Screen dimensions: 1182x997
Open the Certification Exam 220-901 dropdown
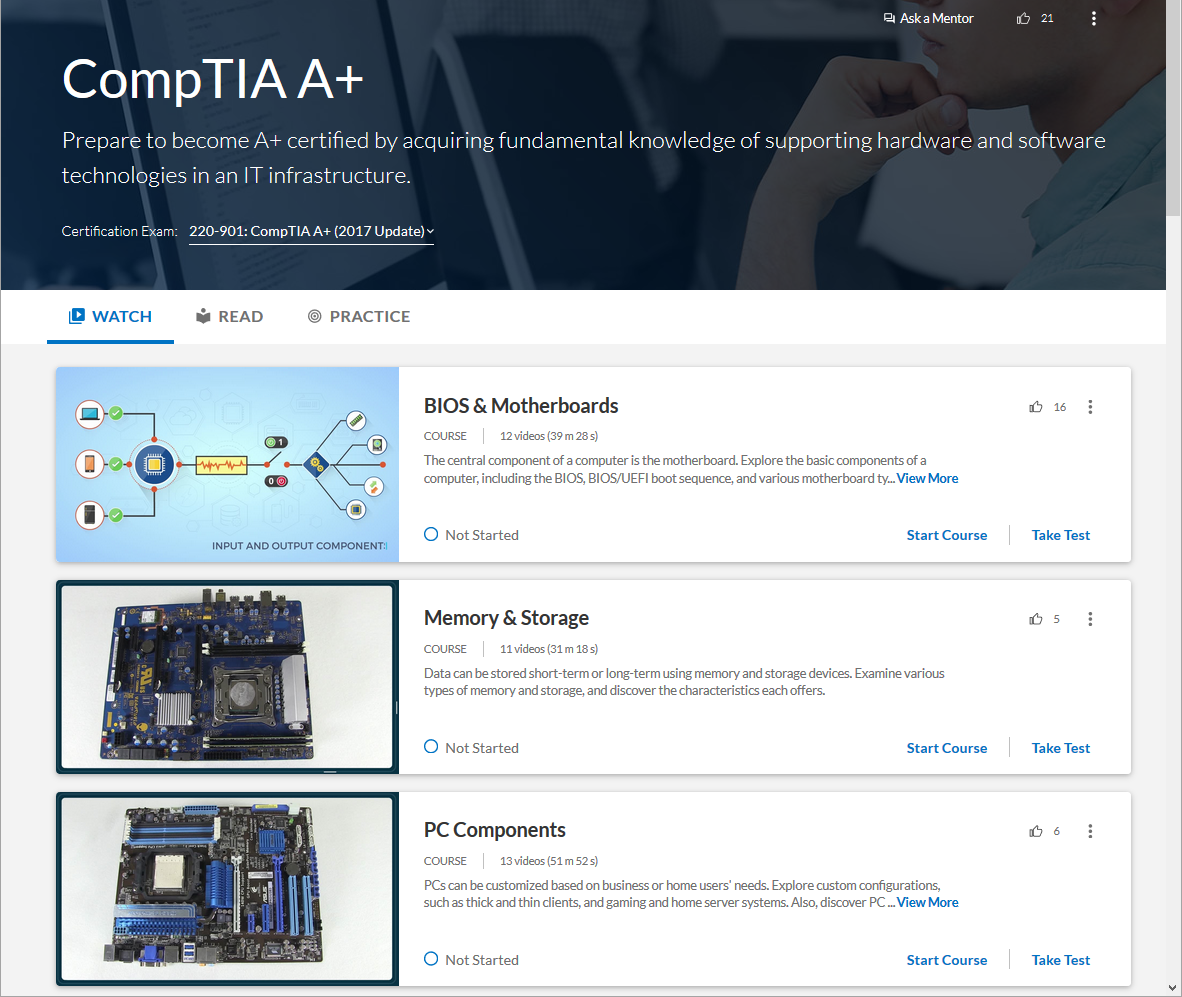pyautogui.click(x=311, y=231)
